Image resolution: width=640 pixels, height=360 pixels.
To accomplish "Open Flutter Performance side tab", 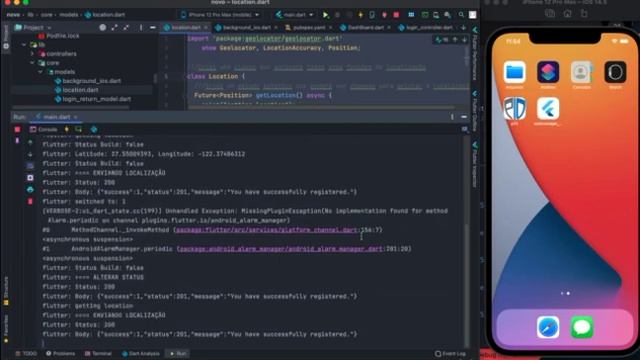I will click(x=475, y=53).
